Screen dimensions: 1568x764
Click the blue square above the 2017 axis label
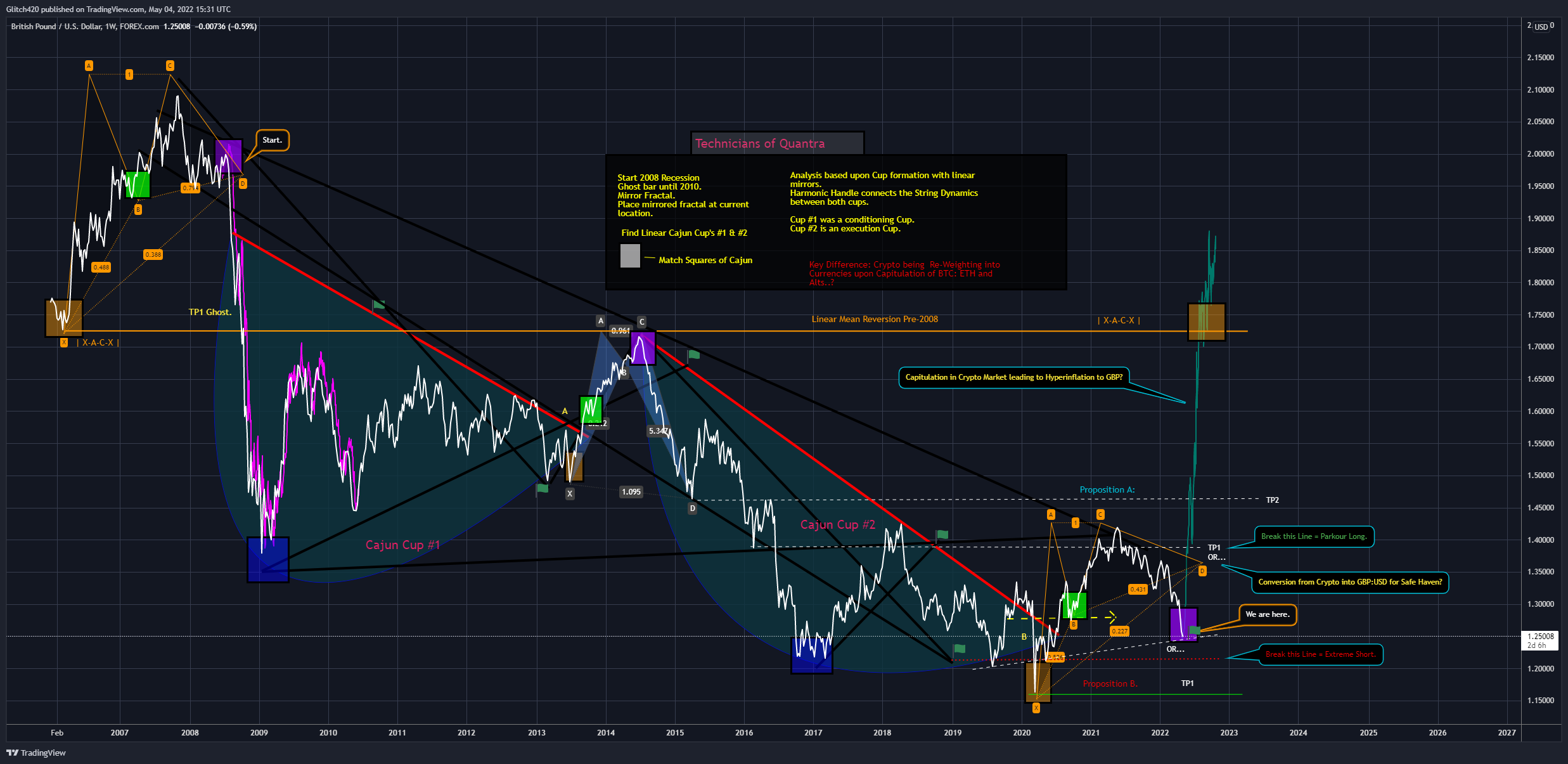coord(812,656)
